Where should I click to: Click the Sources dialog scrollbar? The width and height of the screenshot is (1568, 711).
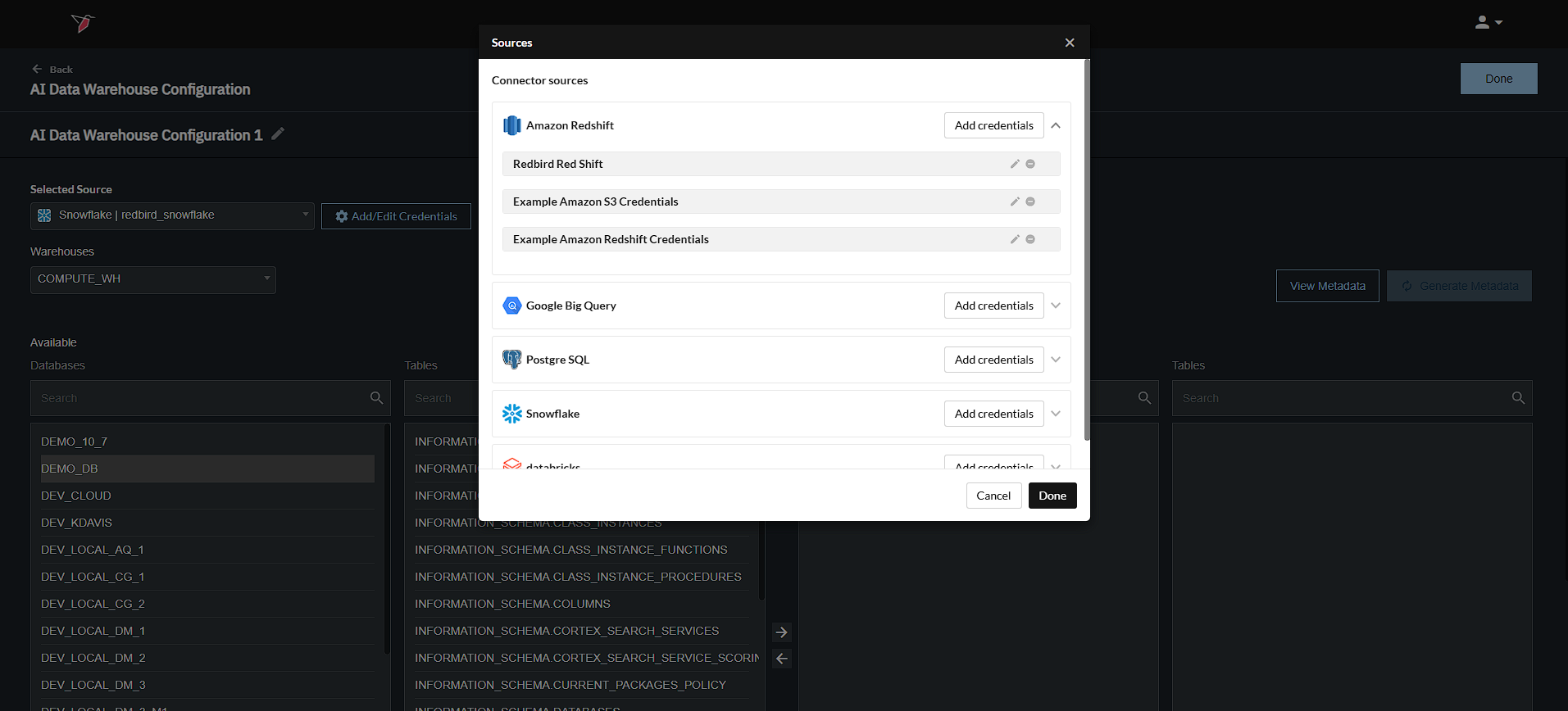pos(1087,250)
